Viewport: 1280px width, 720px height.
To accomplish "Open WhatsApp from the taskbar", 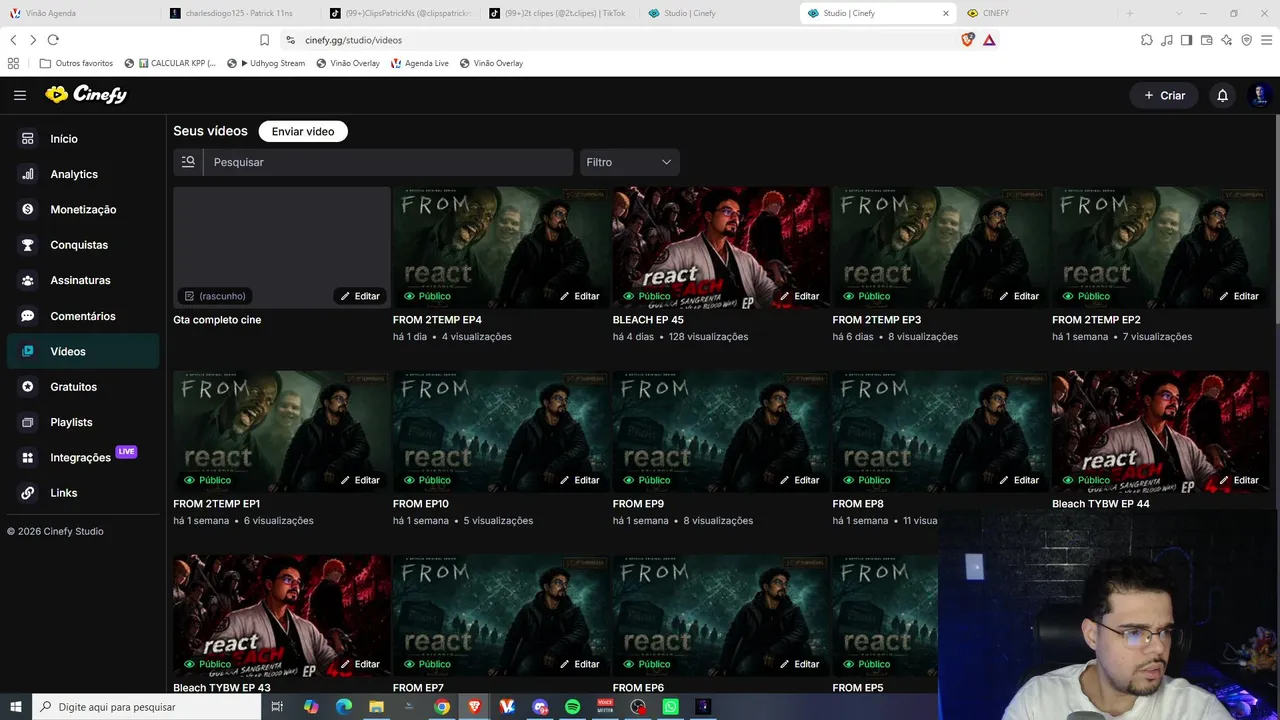I will click(670, 707).
